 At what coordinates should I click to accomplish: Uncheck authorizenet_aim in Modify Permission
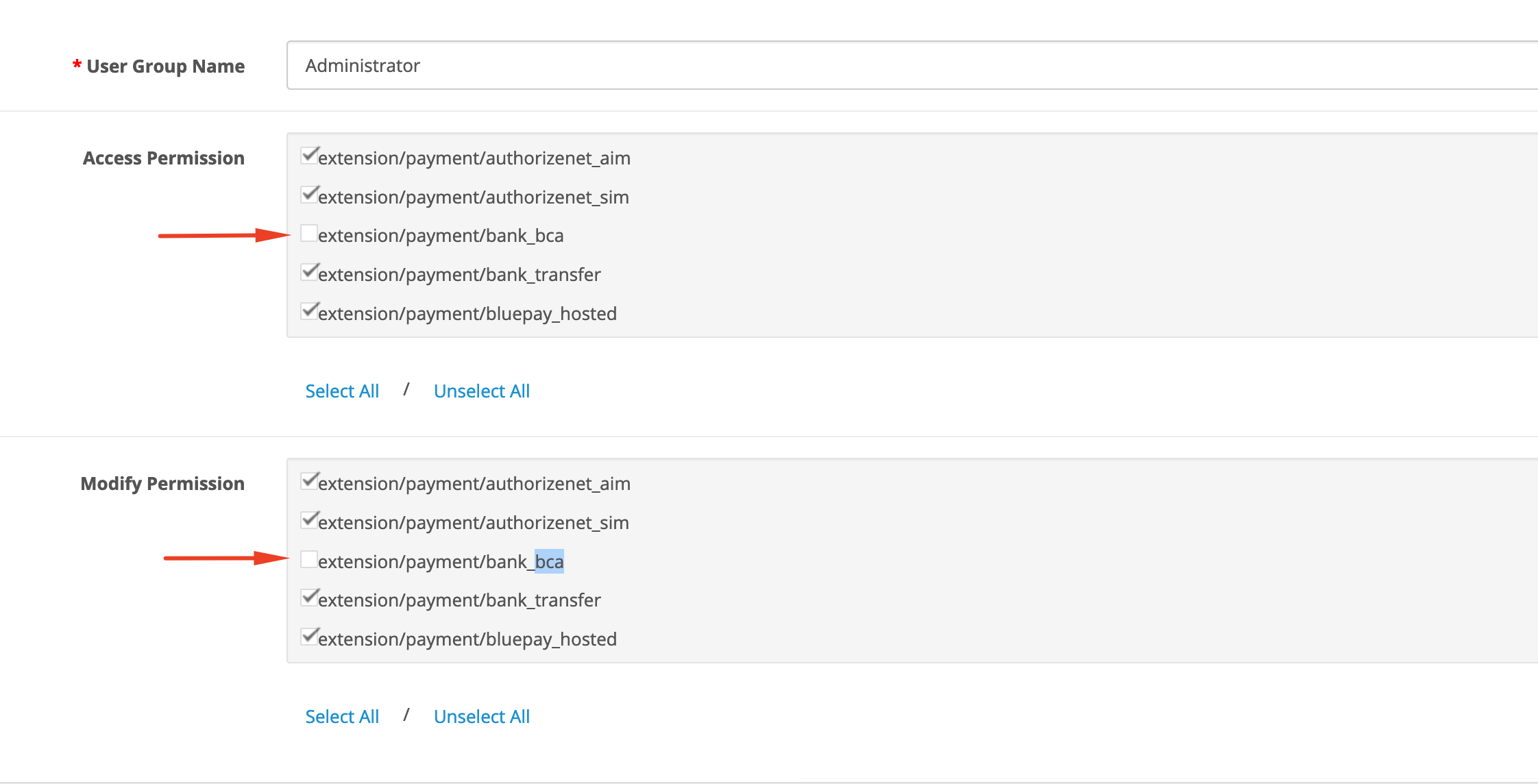(x=309, y=481)
